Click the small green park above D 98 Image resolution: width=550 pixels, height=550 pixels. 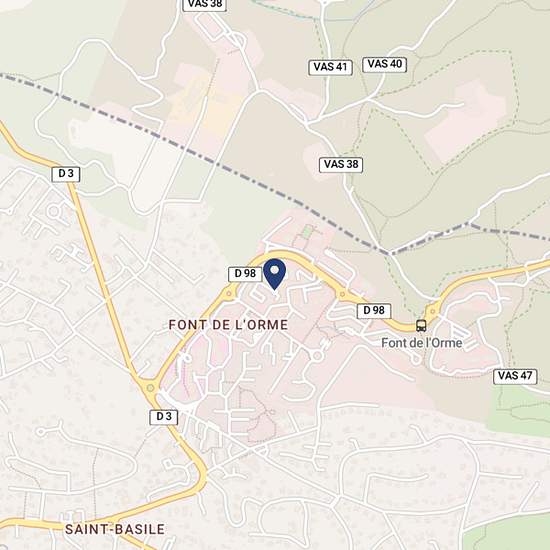[308, 232]
